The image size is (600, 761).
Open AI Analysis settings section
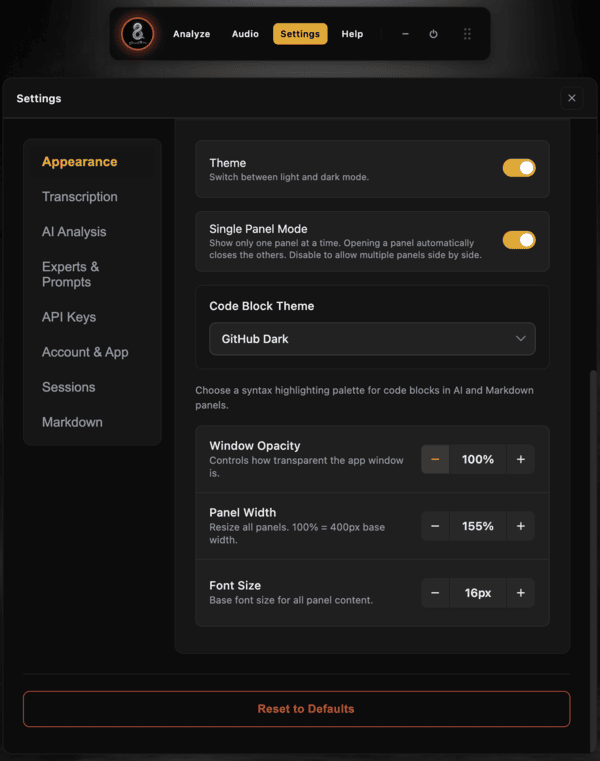pos(92,232)
